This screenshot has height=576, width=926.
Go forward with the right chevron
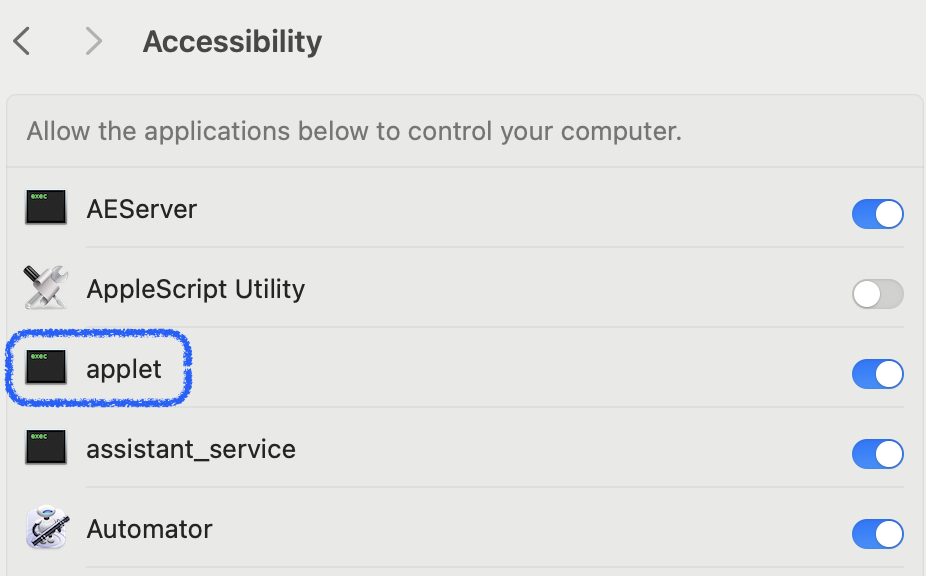tap(93, 41)
